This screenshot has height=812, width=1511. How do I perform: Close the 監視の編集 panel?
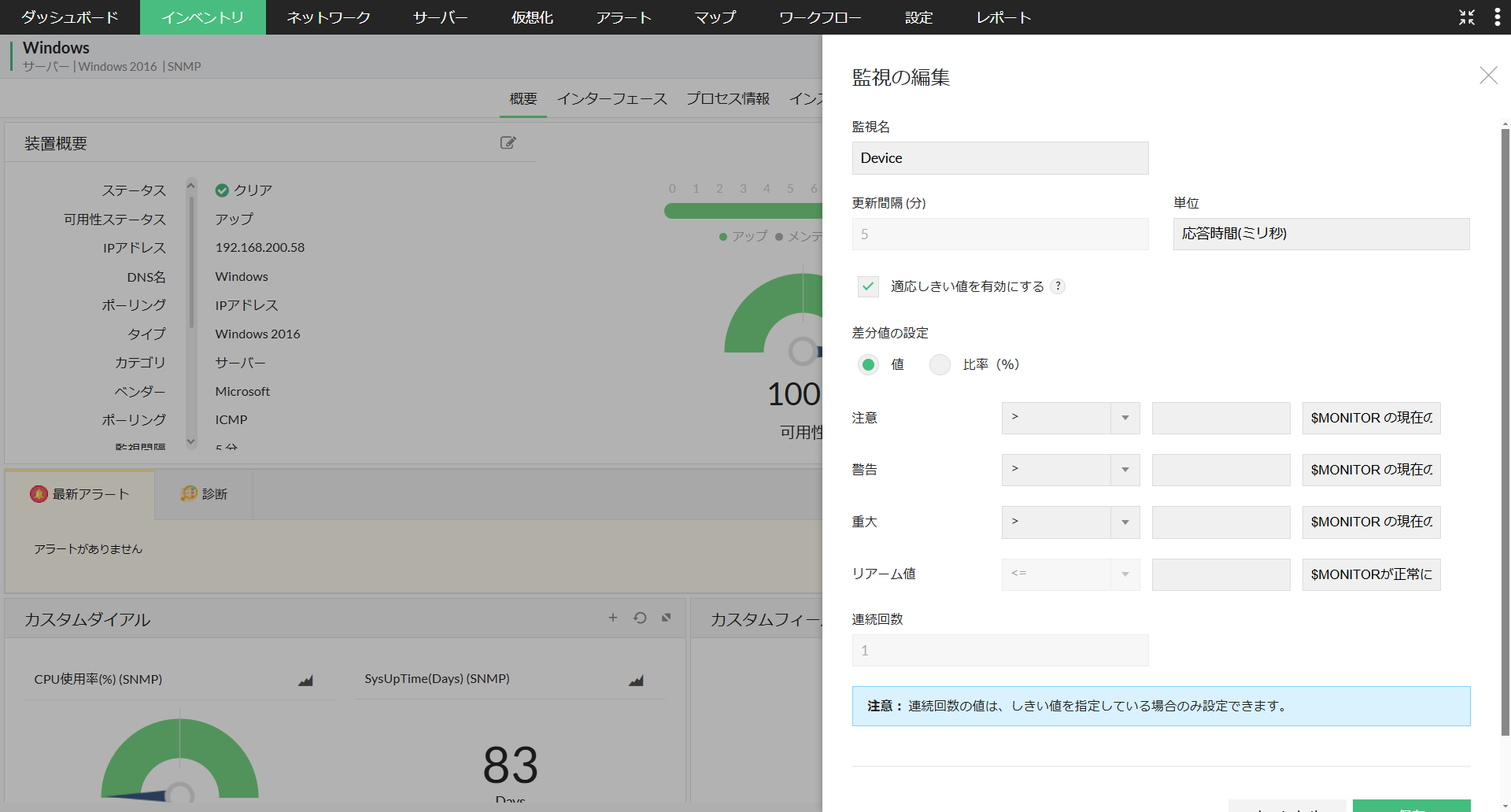tap(1487, 76)
